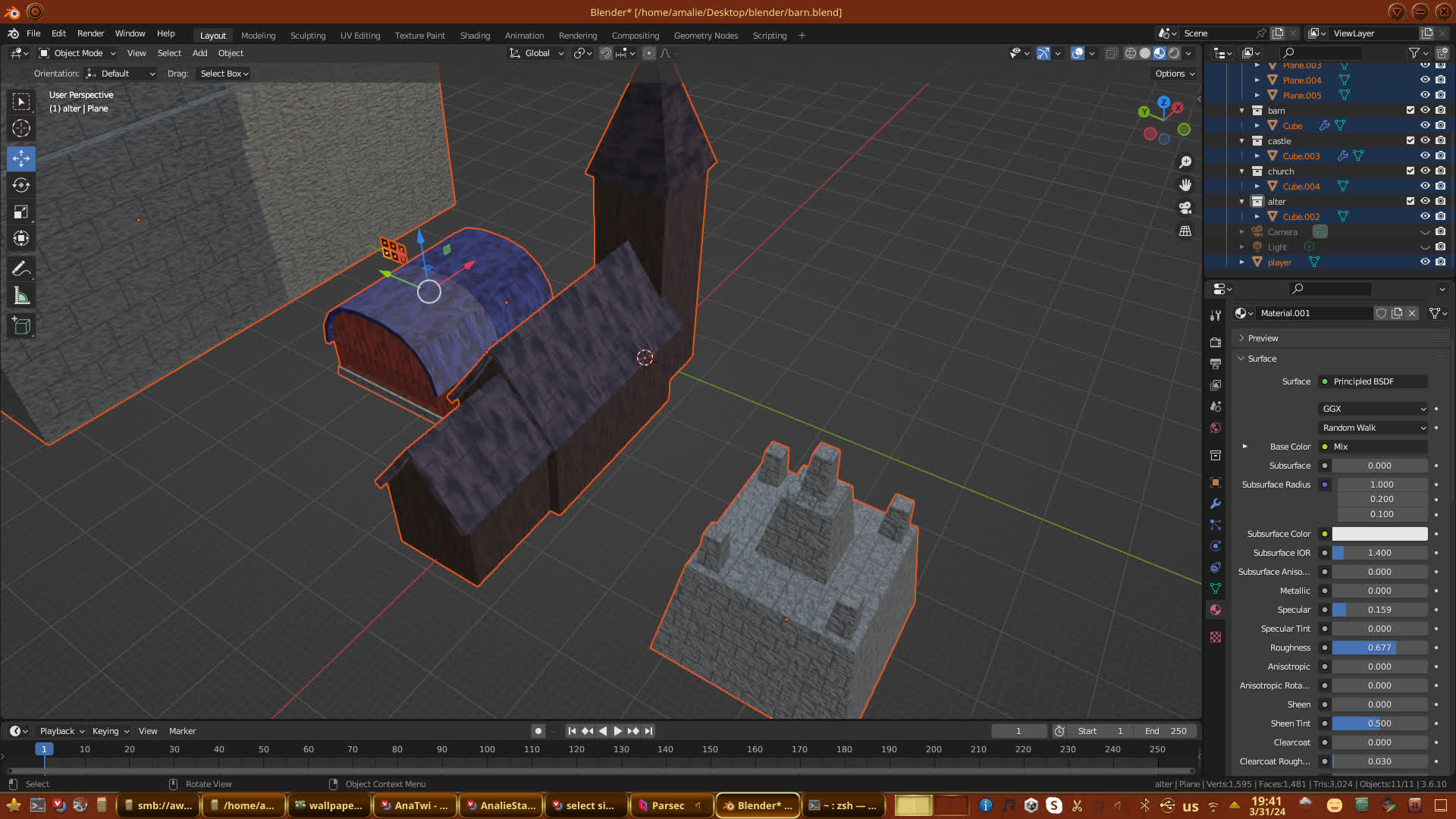Open the Modifiers wrench properties tab
Image resolution: width=1456 pixels, height=819 pixels.
1216,504
